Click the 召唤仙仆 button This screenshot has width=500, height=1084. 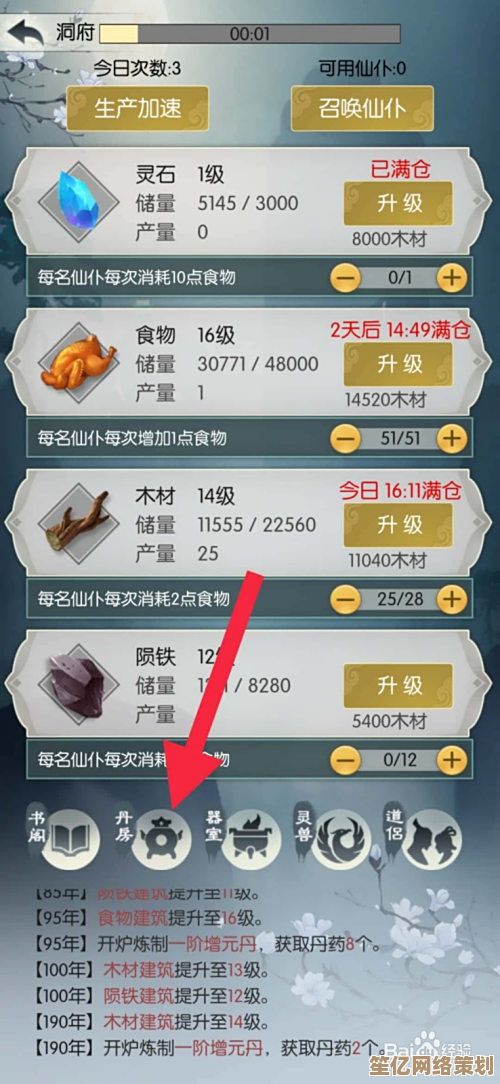pos(362,109)
